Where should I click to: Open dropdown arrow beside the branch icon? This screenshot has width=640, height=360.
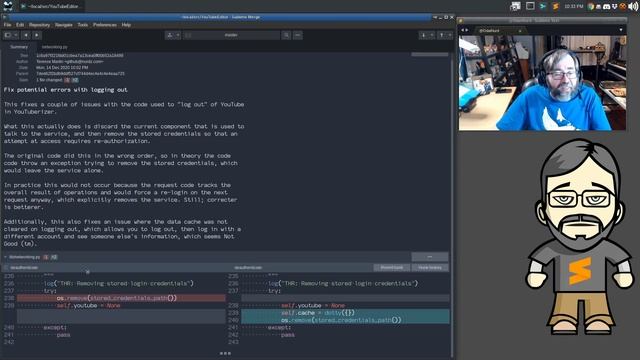point(178,36)
